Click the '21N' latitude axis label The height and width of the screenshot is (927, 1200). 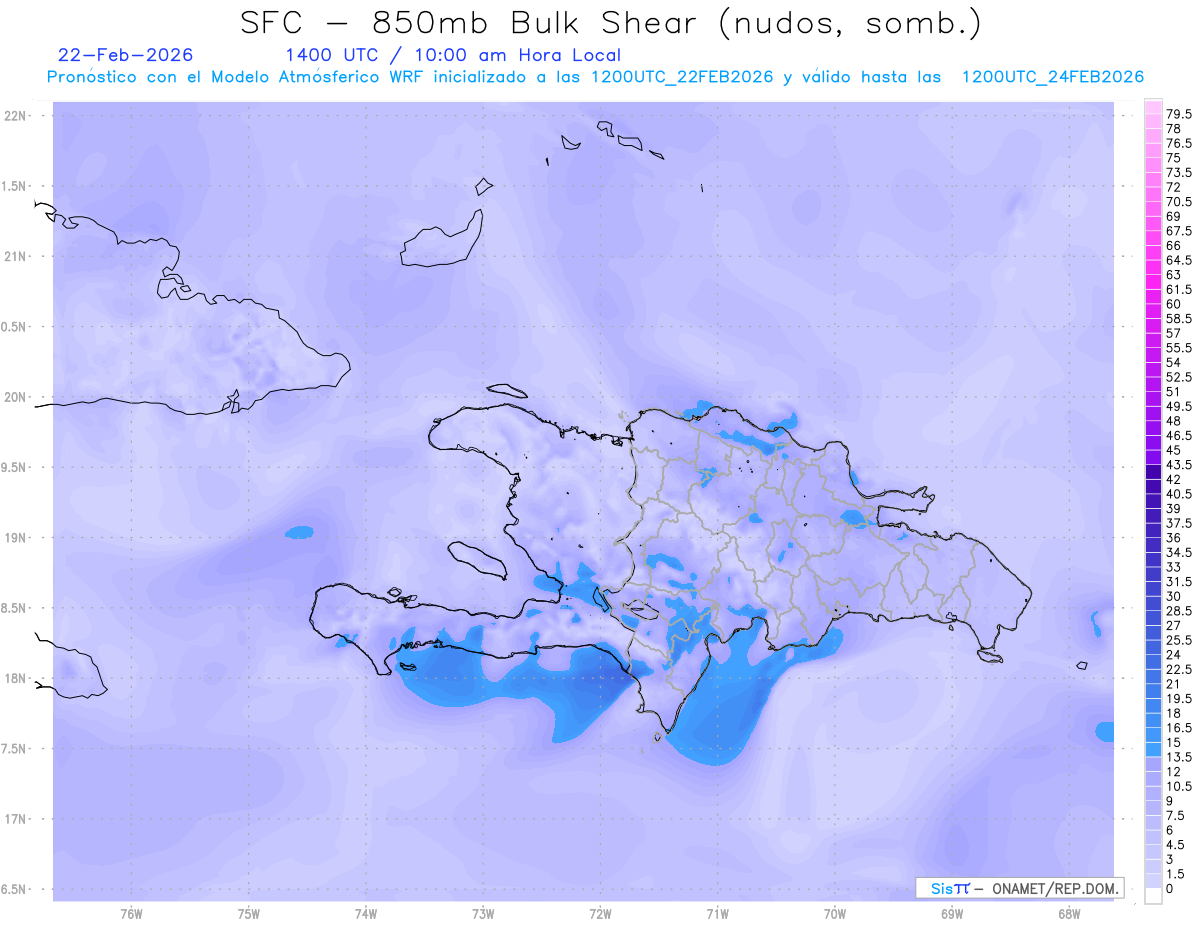click(x=16, y=257)
